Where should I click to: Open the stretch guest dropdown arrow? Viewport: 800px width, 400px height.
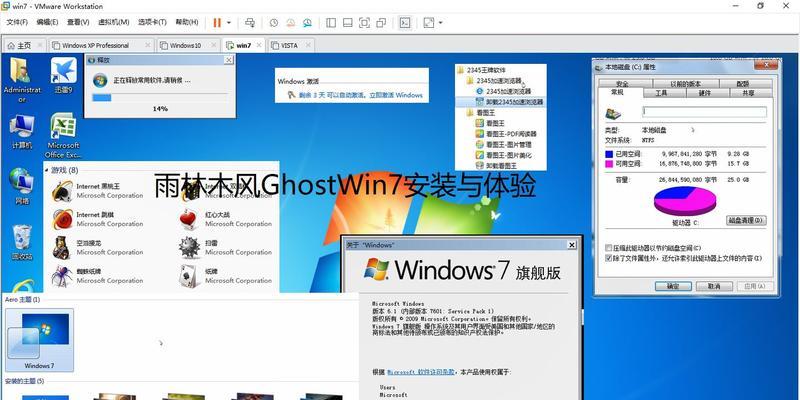[440, 22]
